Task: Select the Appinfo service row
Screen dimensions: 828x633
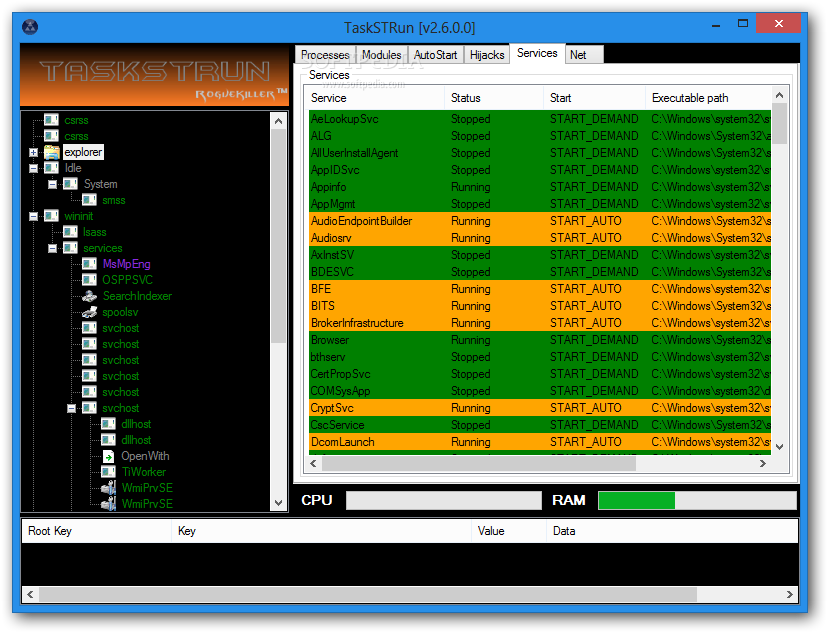Action: click(540, 187)
